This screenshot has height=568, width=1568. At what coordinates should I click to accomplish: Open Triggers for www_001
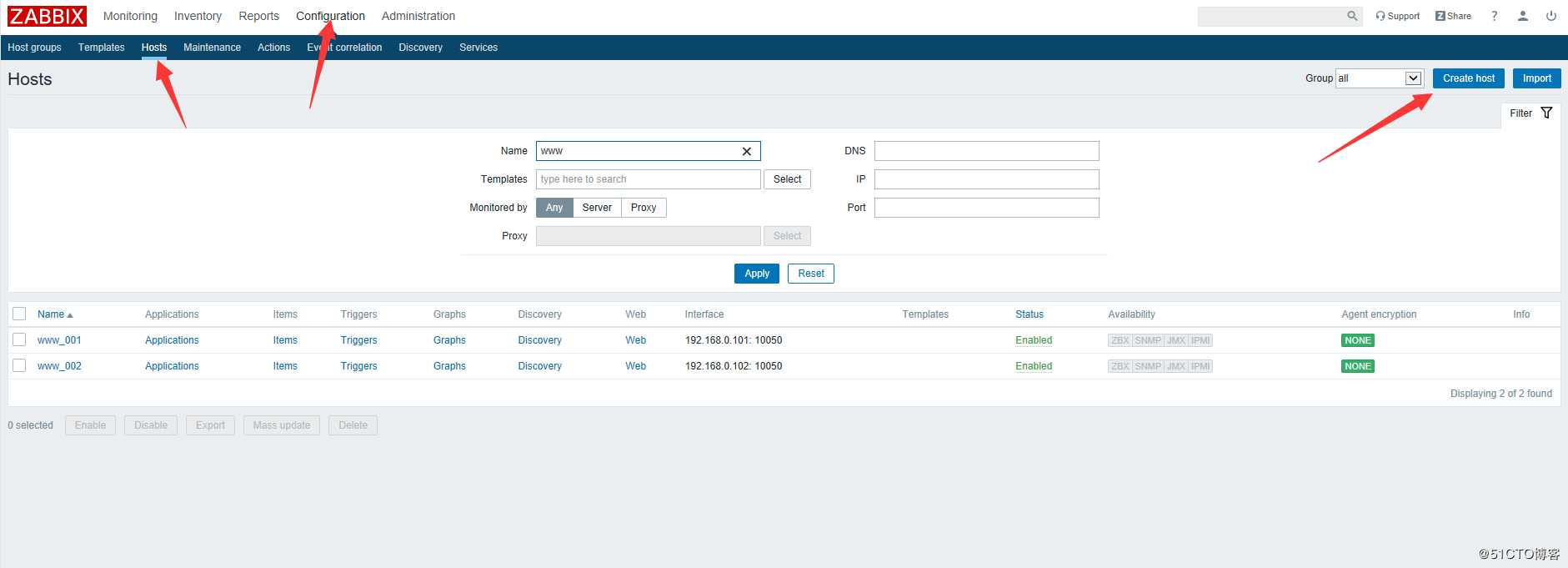pyautogui.click(x=358, y=340)
